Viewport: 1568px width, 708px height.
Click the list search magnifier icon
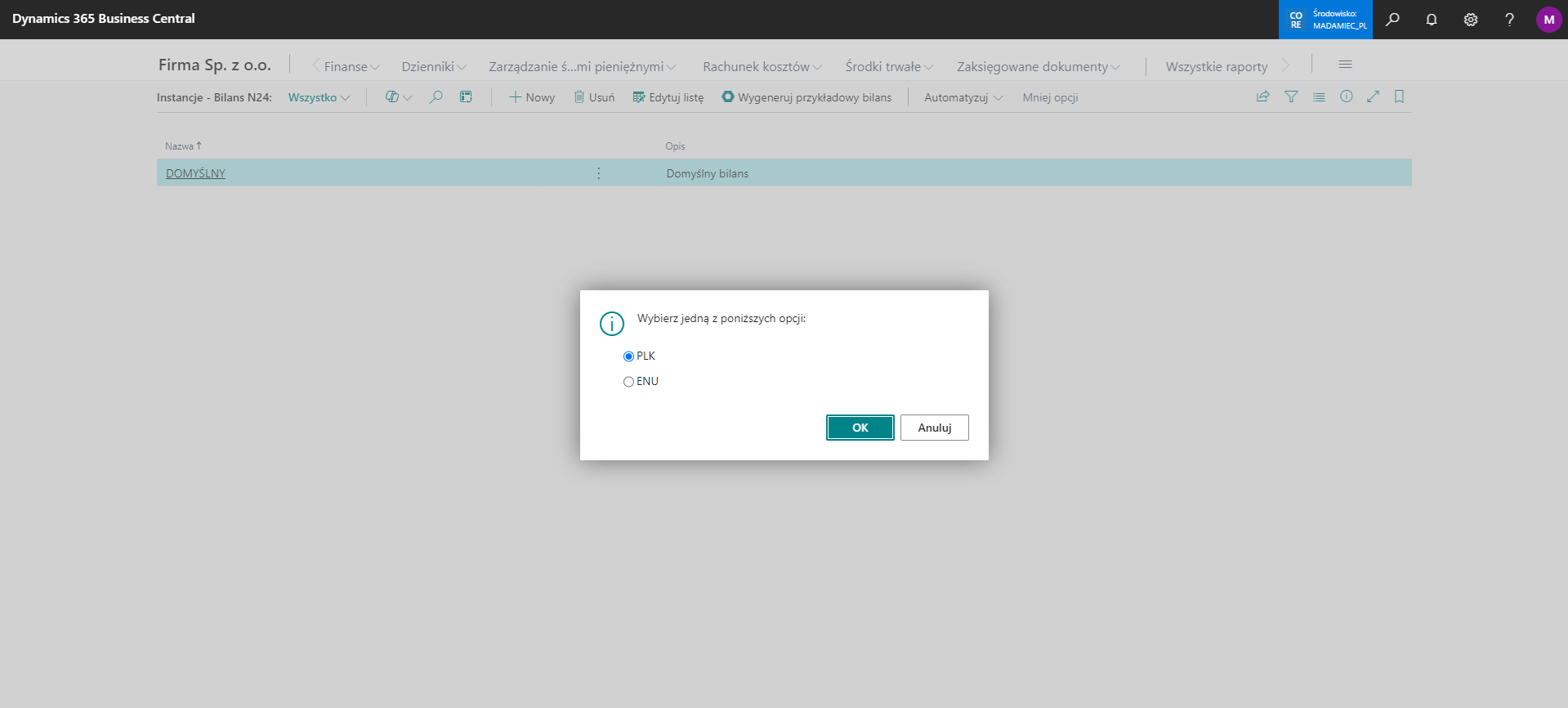coord(436,97)
